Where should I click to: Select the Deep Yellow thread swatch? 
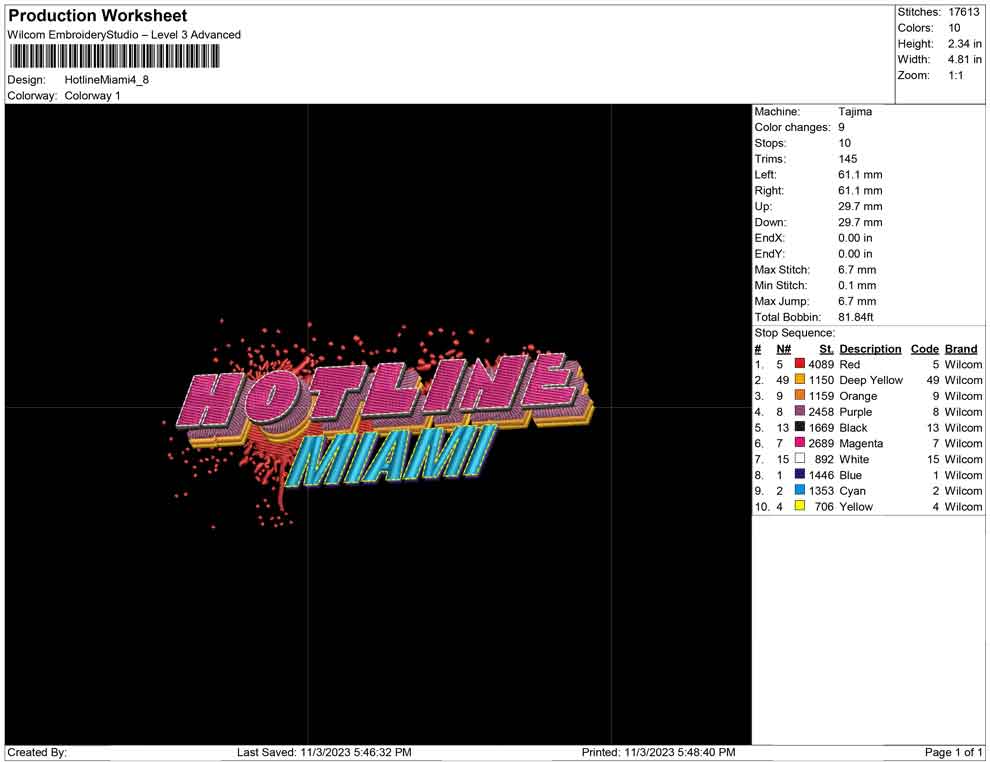800,381
